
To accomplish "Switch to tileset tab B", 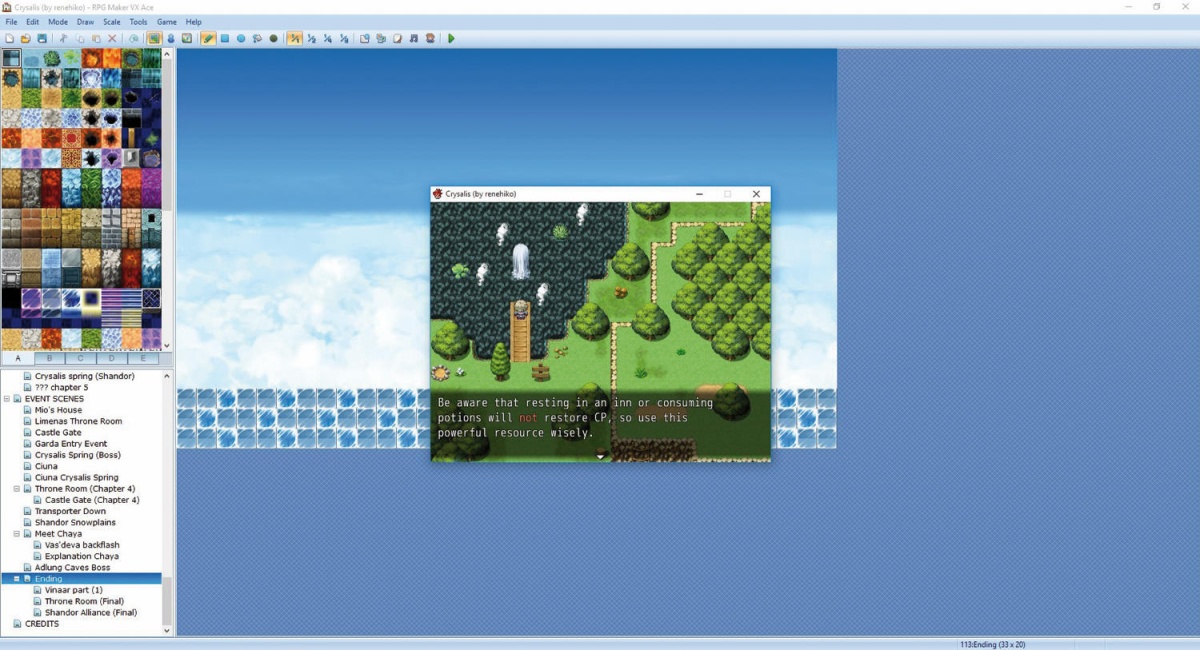I will (50, 358).
